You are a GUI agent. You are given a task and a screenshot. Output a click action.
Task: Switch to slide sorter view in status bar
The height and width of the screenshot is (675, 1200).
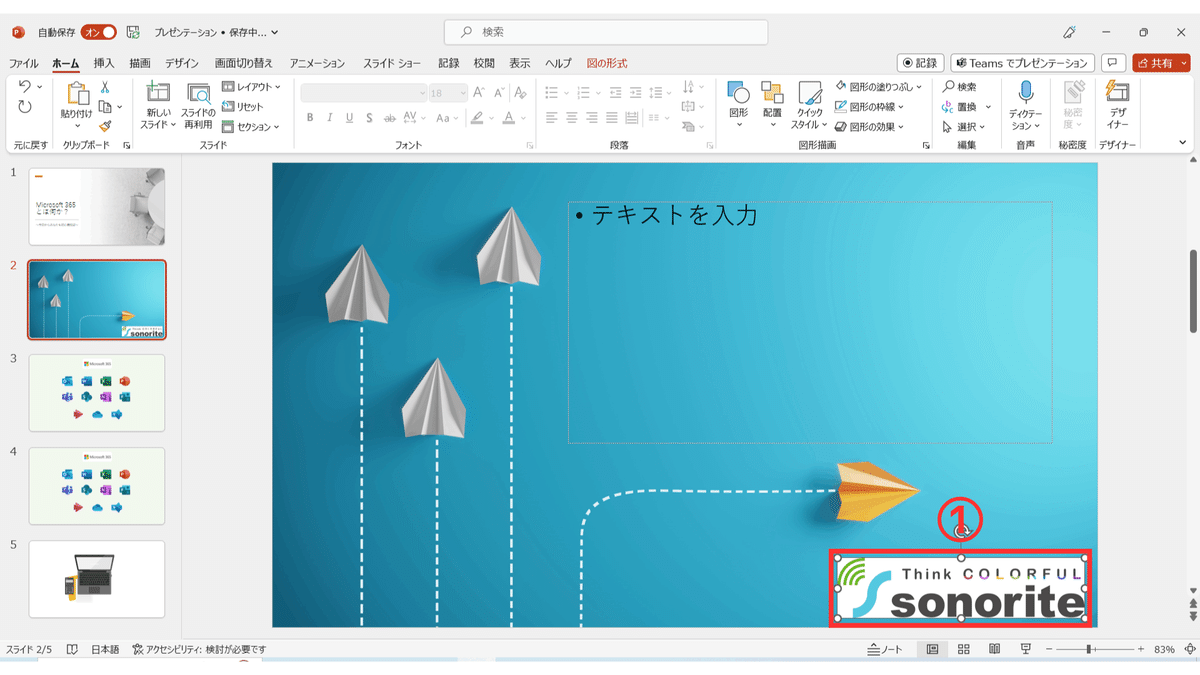pyautogui.click(x=962, y=648)
